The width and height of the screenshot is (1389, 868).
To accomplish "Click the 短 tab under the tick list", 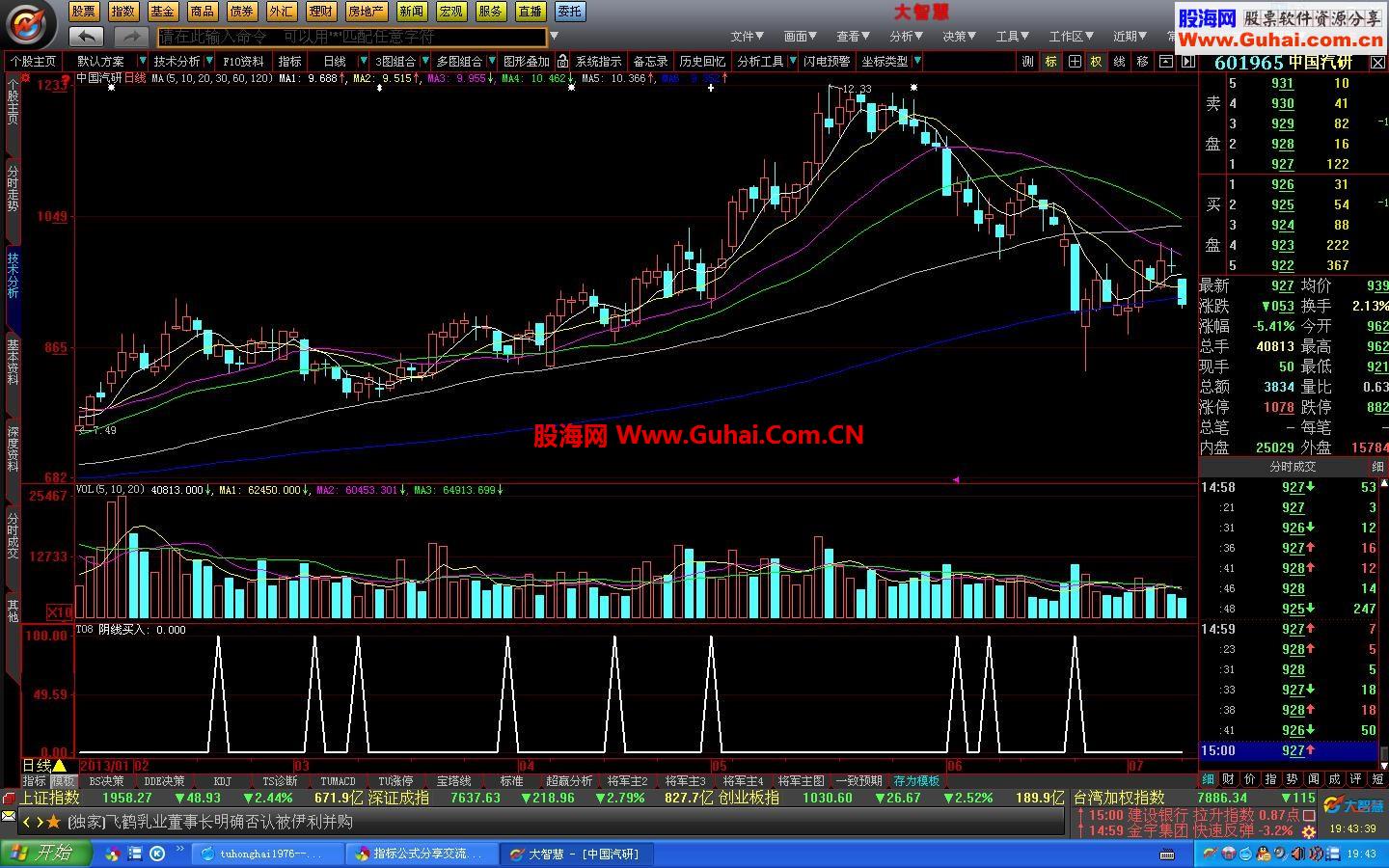I will coord(1377,778).
